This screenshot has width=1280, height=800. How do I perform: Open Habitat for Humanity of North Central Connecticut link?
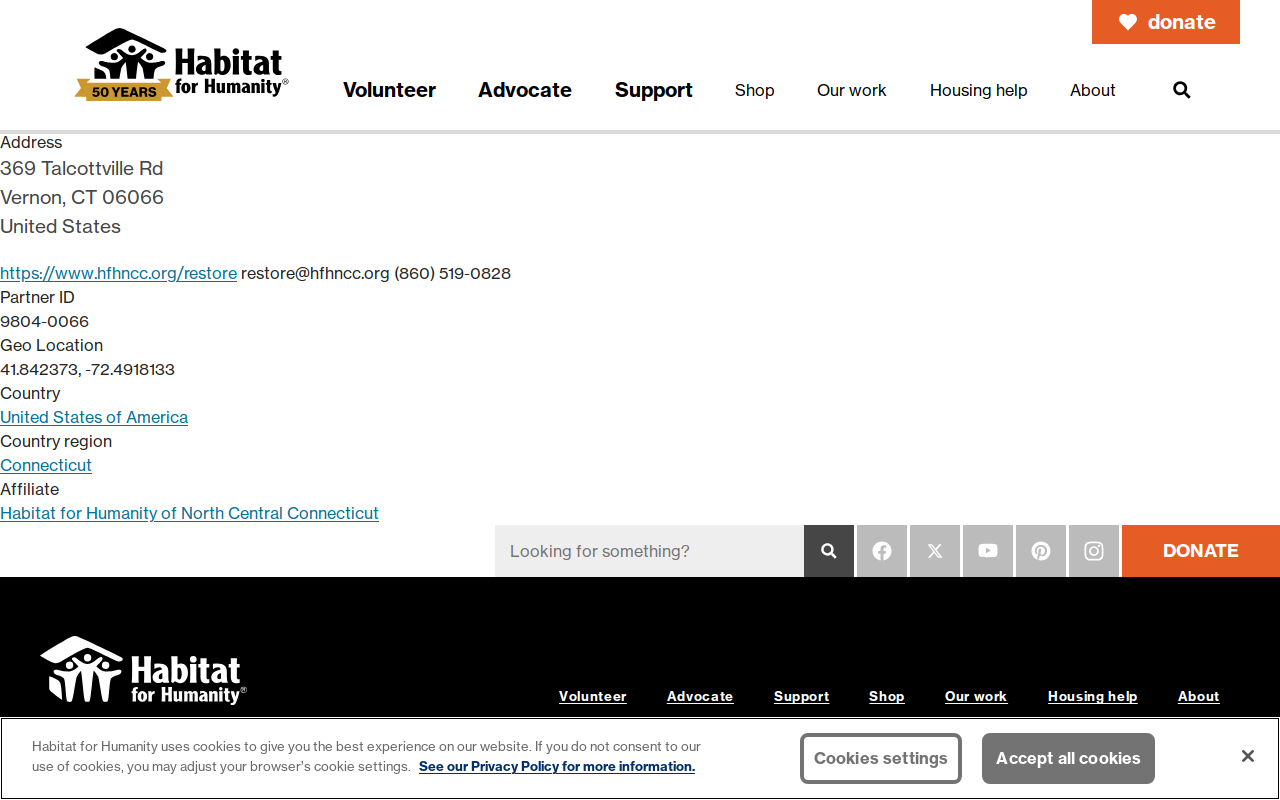[x=189, y=513]
